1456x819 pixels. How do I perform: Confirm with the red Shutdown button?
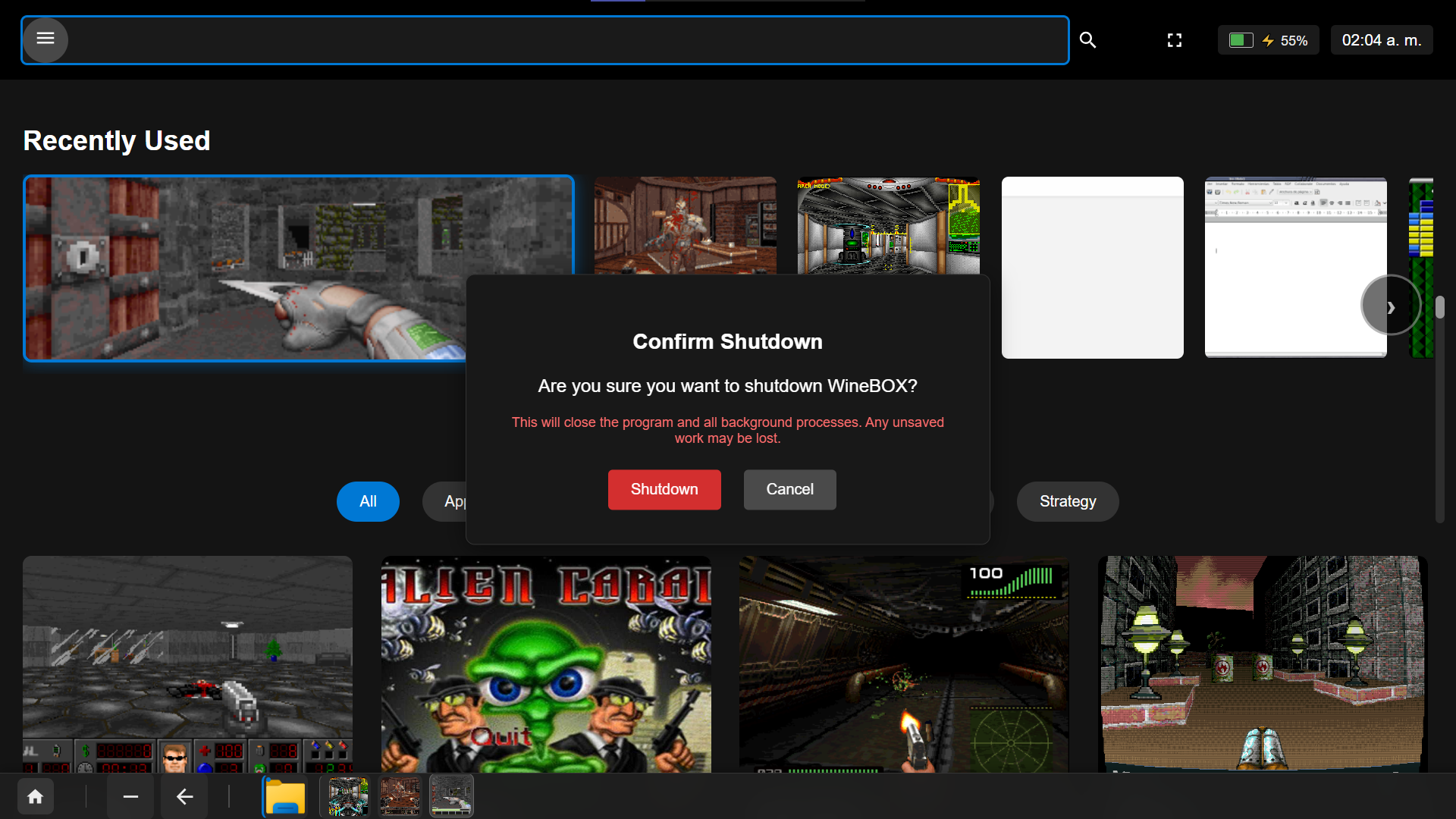[x=664, y=489]
